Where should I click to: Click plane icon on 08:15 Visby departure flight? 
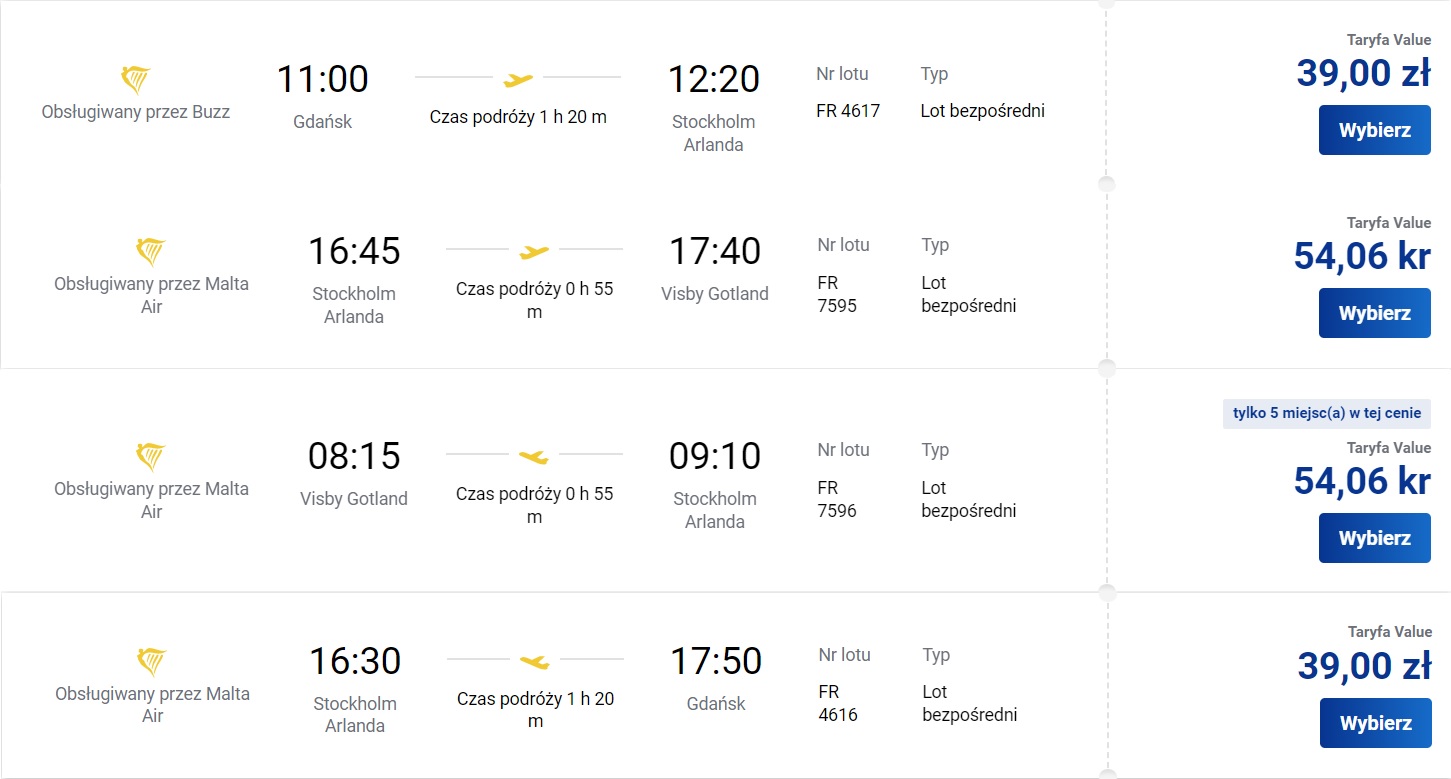[534, 457]
